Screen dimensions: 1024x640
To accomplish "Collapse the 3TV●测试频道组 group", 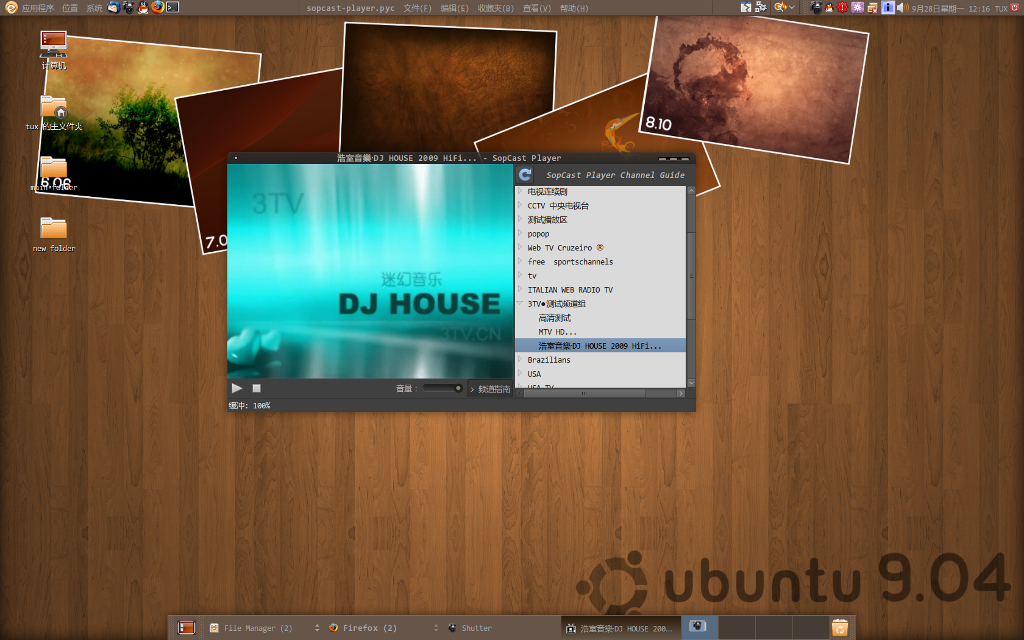I will [520, 304].
